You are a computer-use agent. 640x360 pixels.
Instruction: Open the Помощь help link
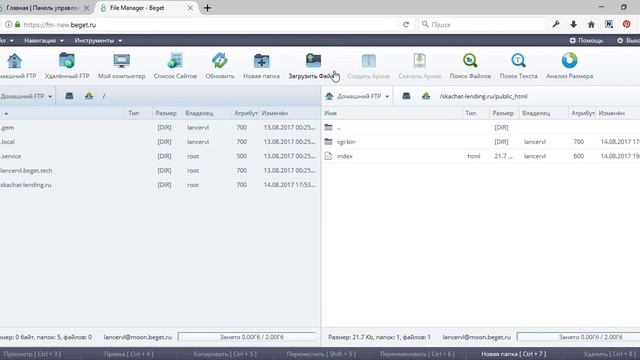tap(586, 40)
